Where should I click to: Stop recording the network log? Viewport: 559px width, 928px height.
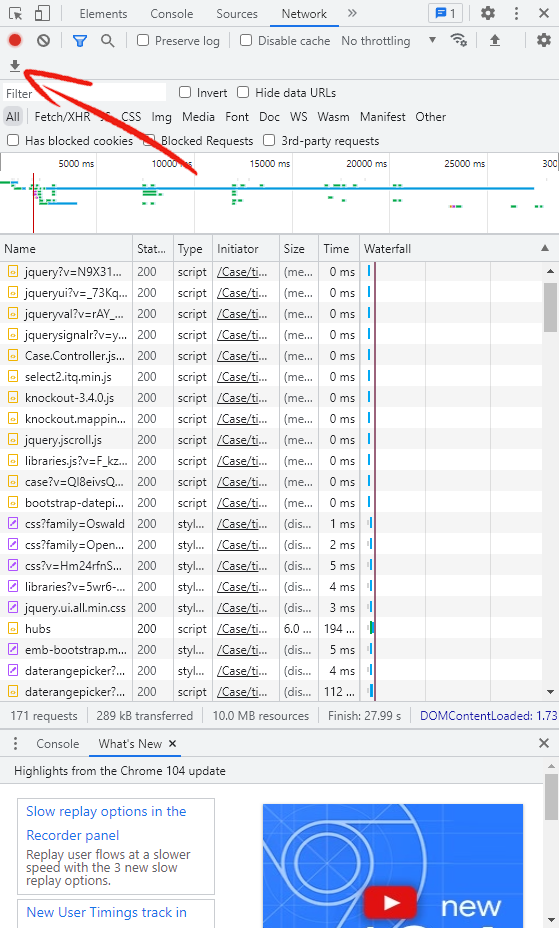tap(15, 40)
